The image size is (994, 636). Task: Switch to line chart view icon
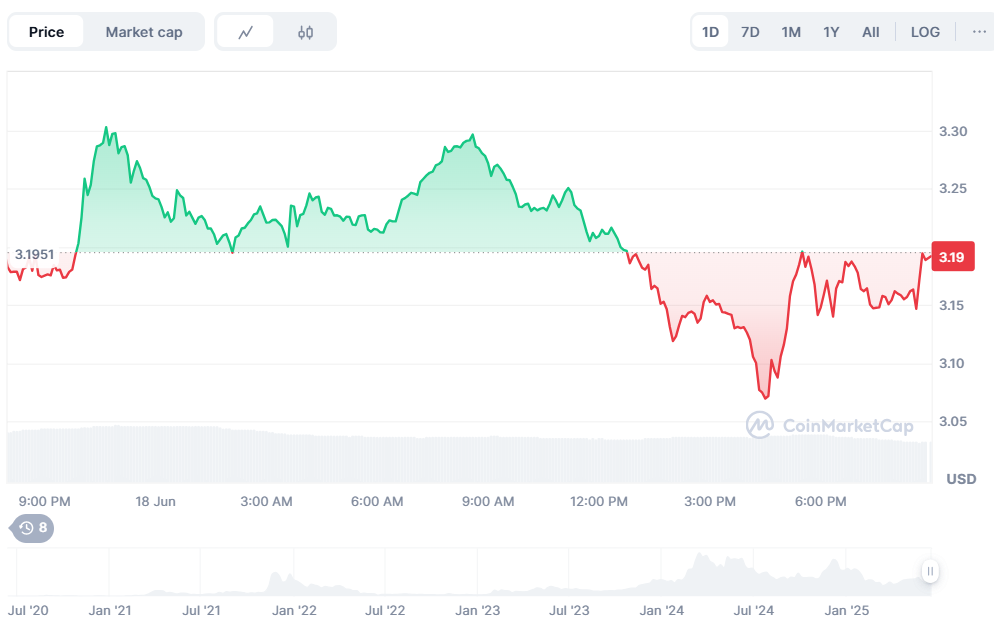click(246, 32)
